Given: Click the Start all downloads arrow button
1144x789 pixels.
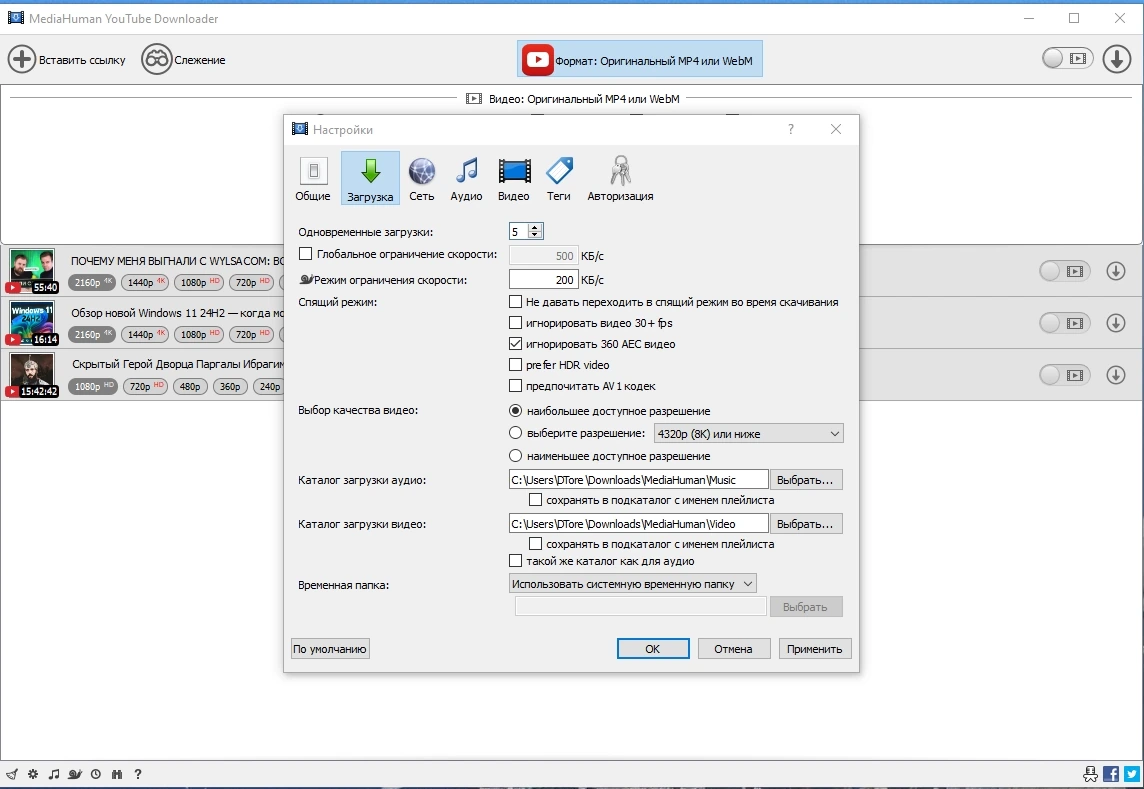Looking at the screenshot, I should [x=1116, y=58].
